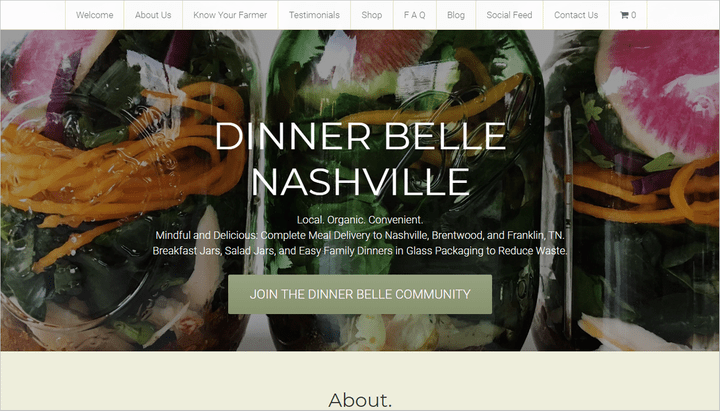Open the About Us page
This screenshot has width=720, height=411.
pos(153,15)
